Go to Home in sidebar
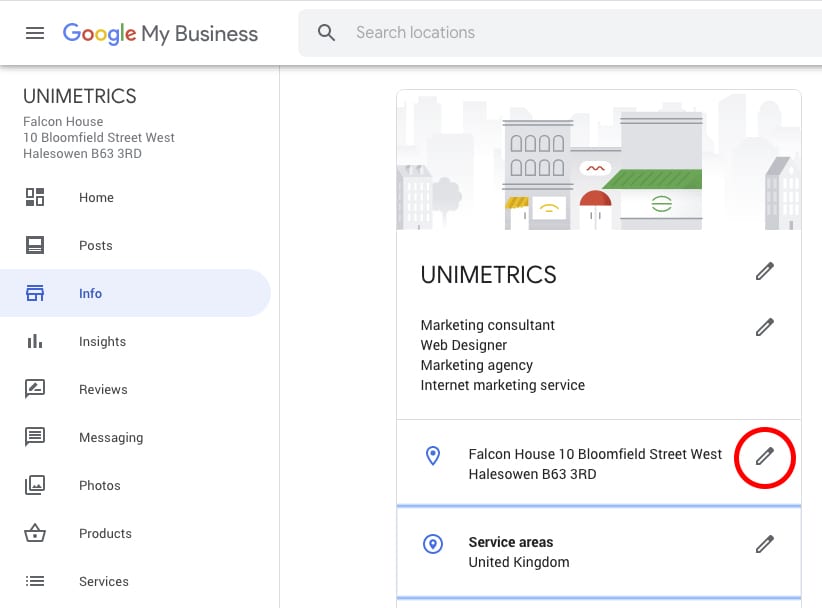 click(96, 198)
